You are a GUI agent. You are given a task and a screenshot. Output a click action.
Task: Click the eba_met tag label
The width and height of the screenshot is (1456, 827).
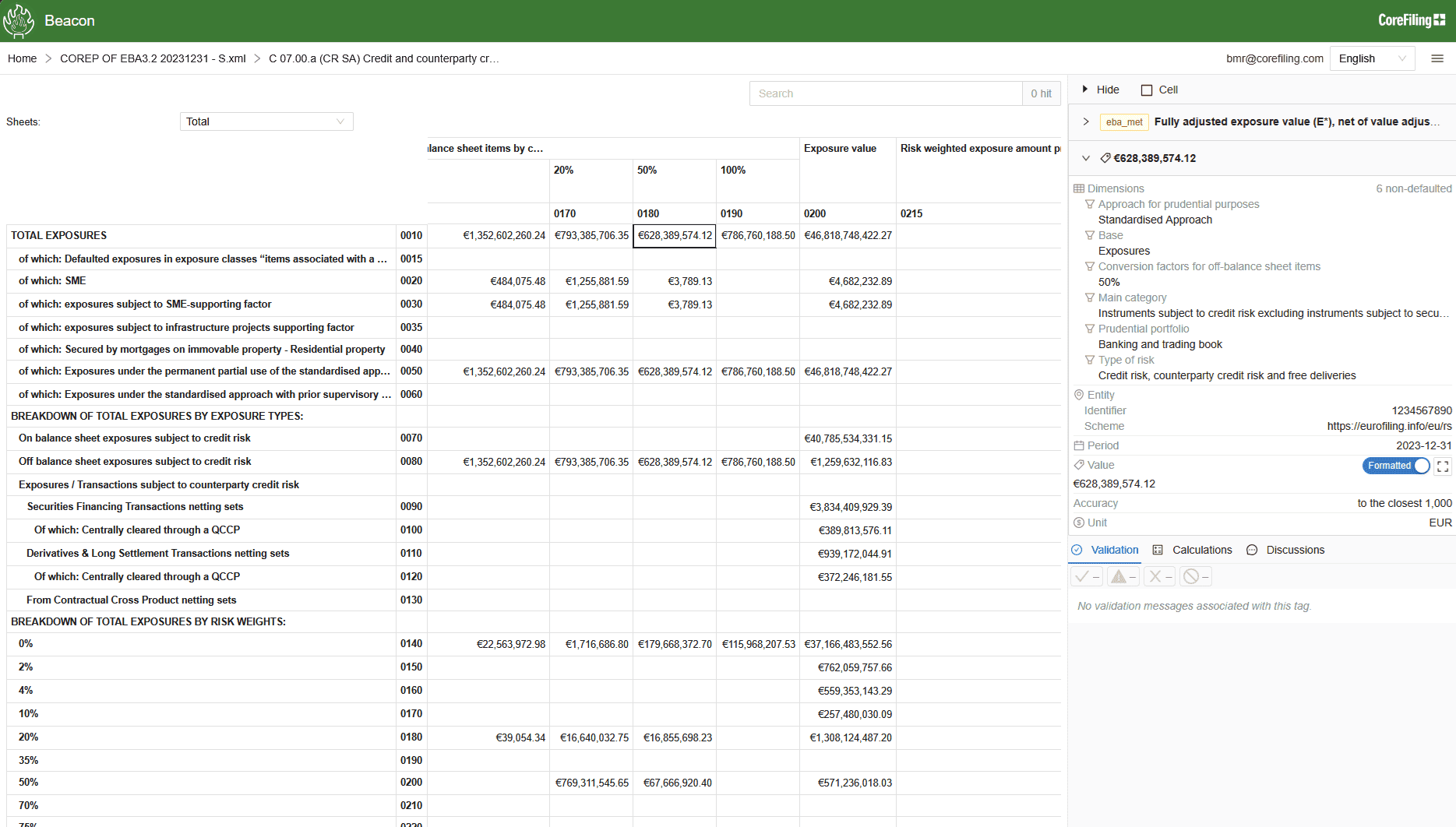click(1124, 122)
